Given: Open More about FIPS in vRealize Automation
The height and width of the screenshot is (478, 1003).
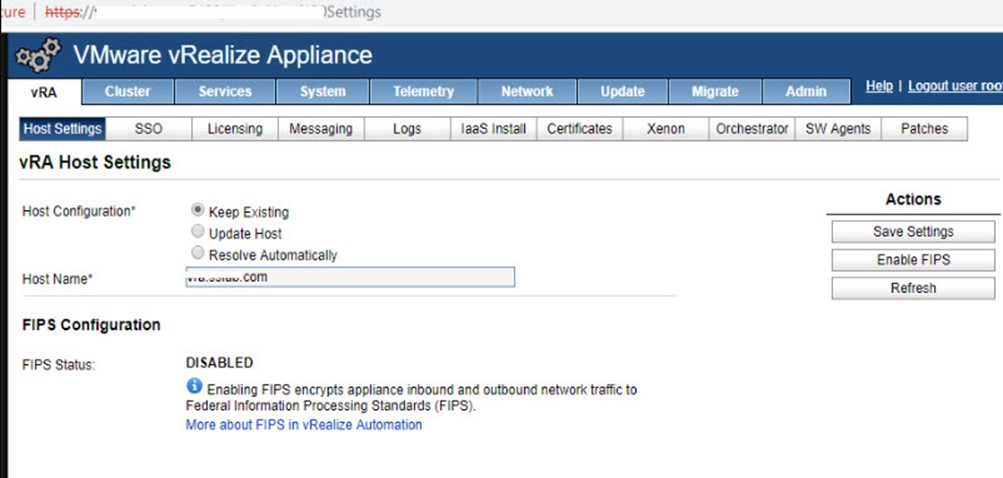Looking at the screenshot, I should (x=304, y=425).
